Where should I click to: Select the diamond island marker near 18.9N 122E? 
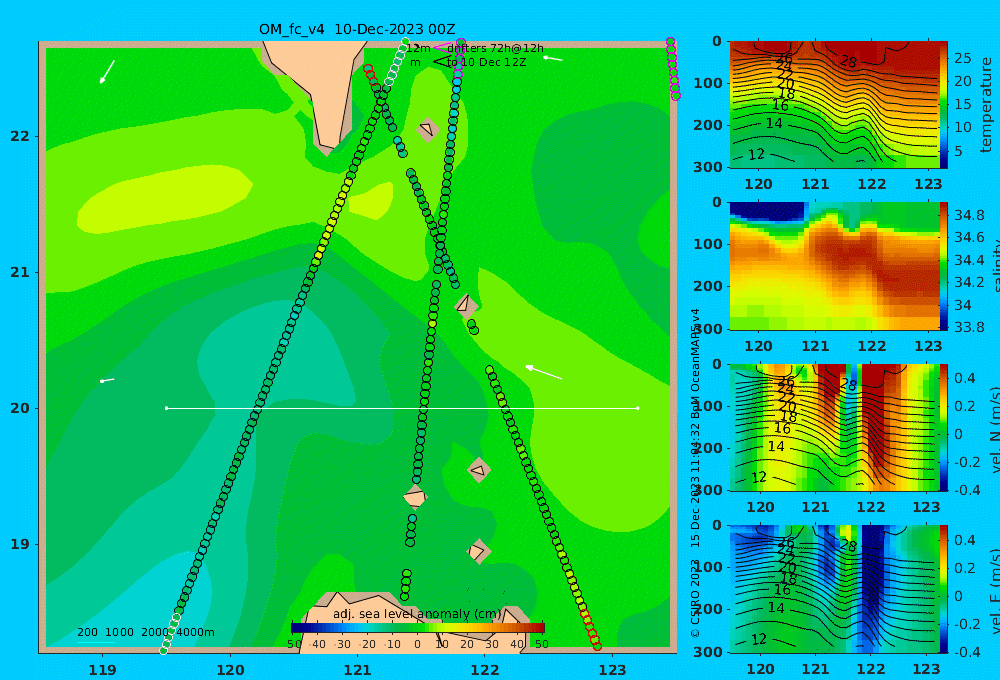click(x=478, y=551)
